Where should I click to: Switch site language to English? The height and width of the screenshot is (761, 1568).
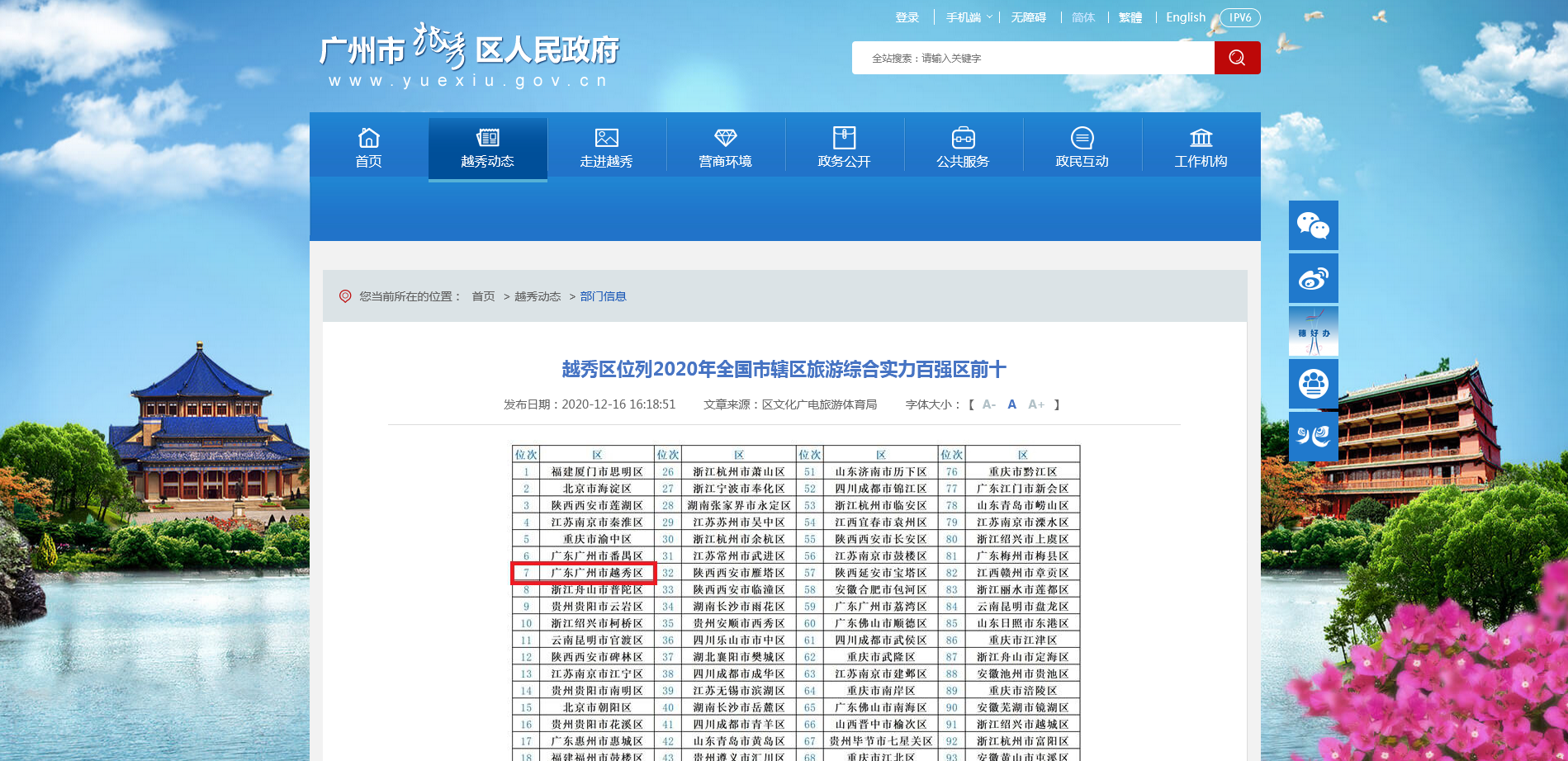pyautogui.click(x=1185, y=17)
